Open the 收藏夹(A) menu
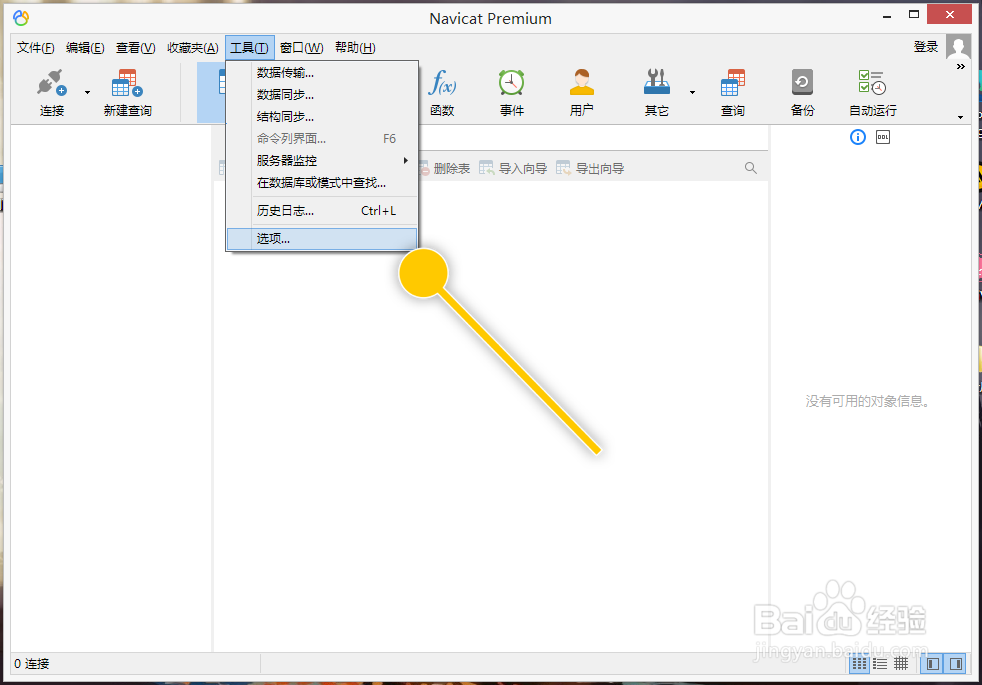 (193, 48)
